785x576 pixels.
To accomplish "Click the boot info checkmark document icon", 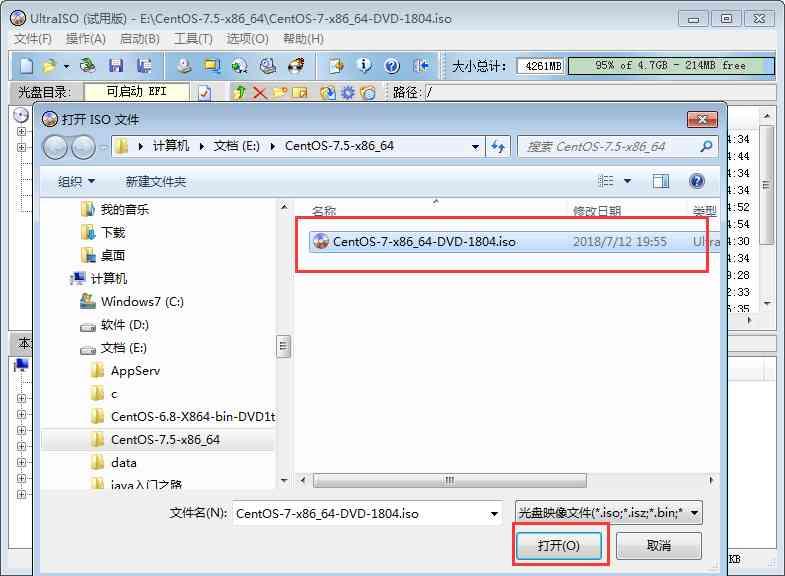I will point(204,93).
